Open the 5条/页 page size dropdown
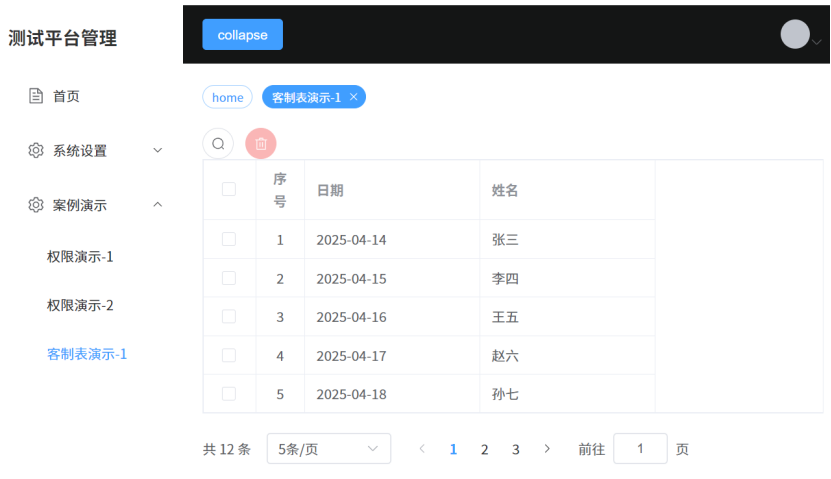The width and height of the screenshot is (831, 479). click(329, 449)
